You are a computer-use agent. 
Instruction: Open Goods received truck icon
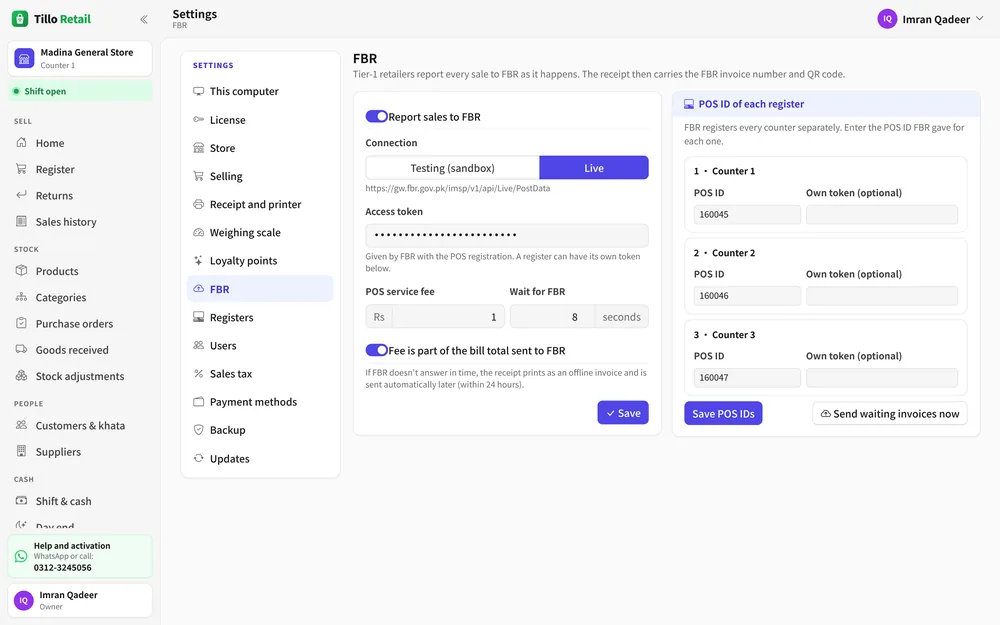pyautogui.click(x=22, y=349)
